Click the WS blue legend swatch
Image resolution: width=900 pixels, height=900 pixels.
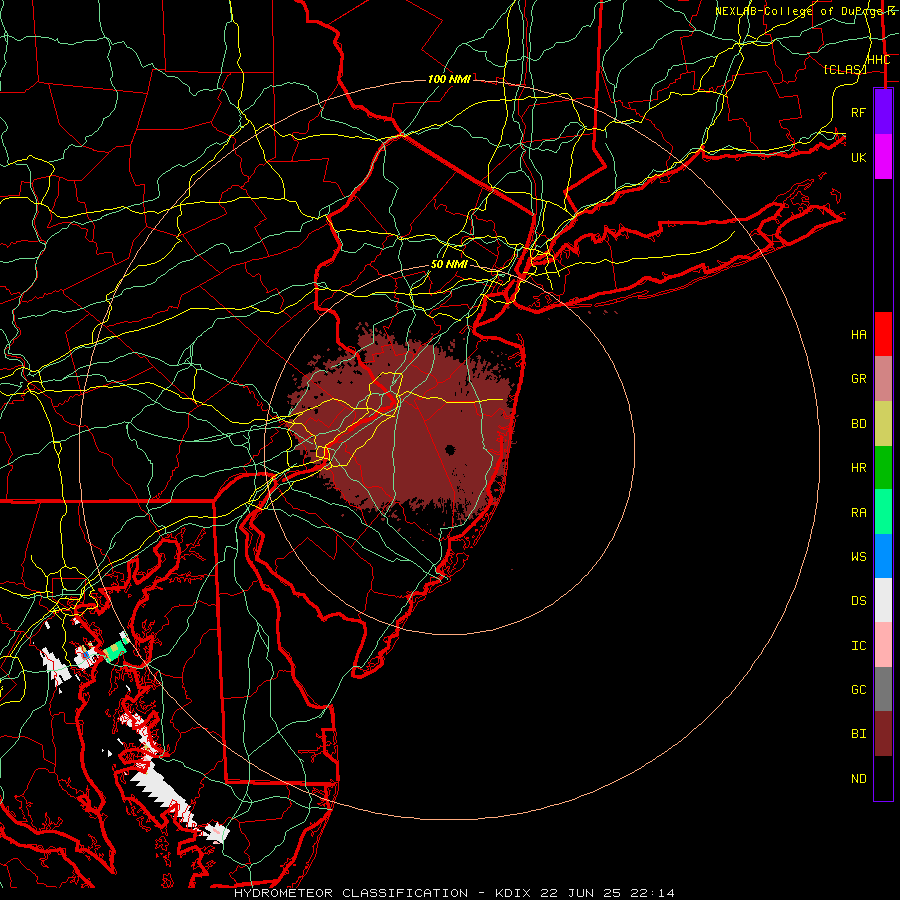[883, 556]
